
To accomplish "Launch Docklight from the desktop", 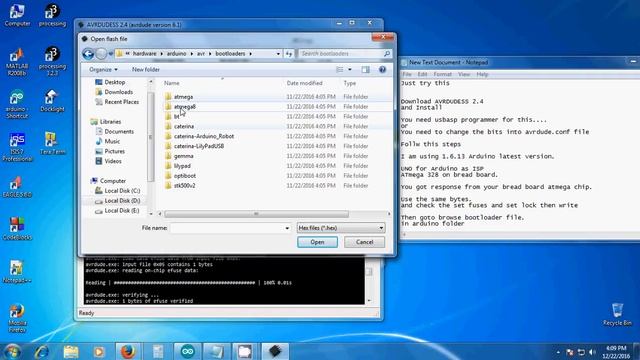I will pyautogui.click(x=52, y=101).
